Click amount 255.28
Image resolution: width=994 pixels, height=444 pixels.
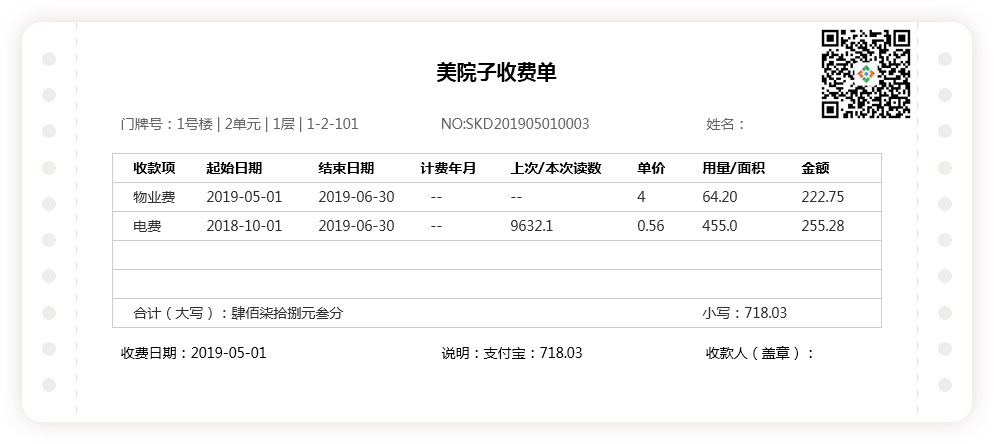(x=823, y=226)
